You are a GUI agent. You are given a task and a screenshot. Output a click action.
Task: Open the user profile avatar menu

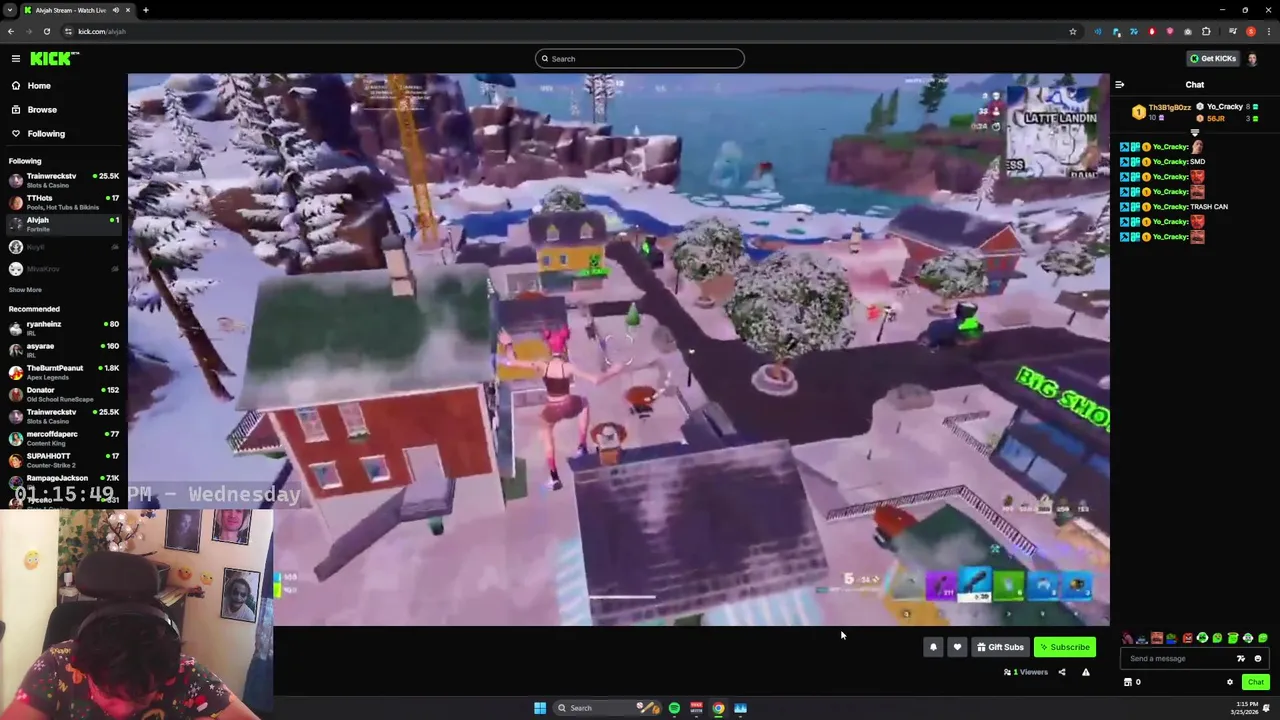[x=1253, y=59]
